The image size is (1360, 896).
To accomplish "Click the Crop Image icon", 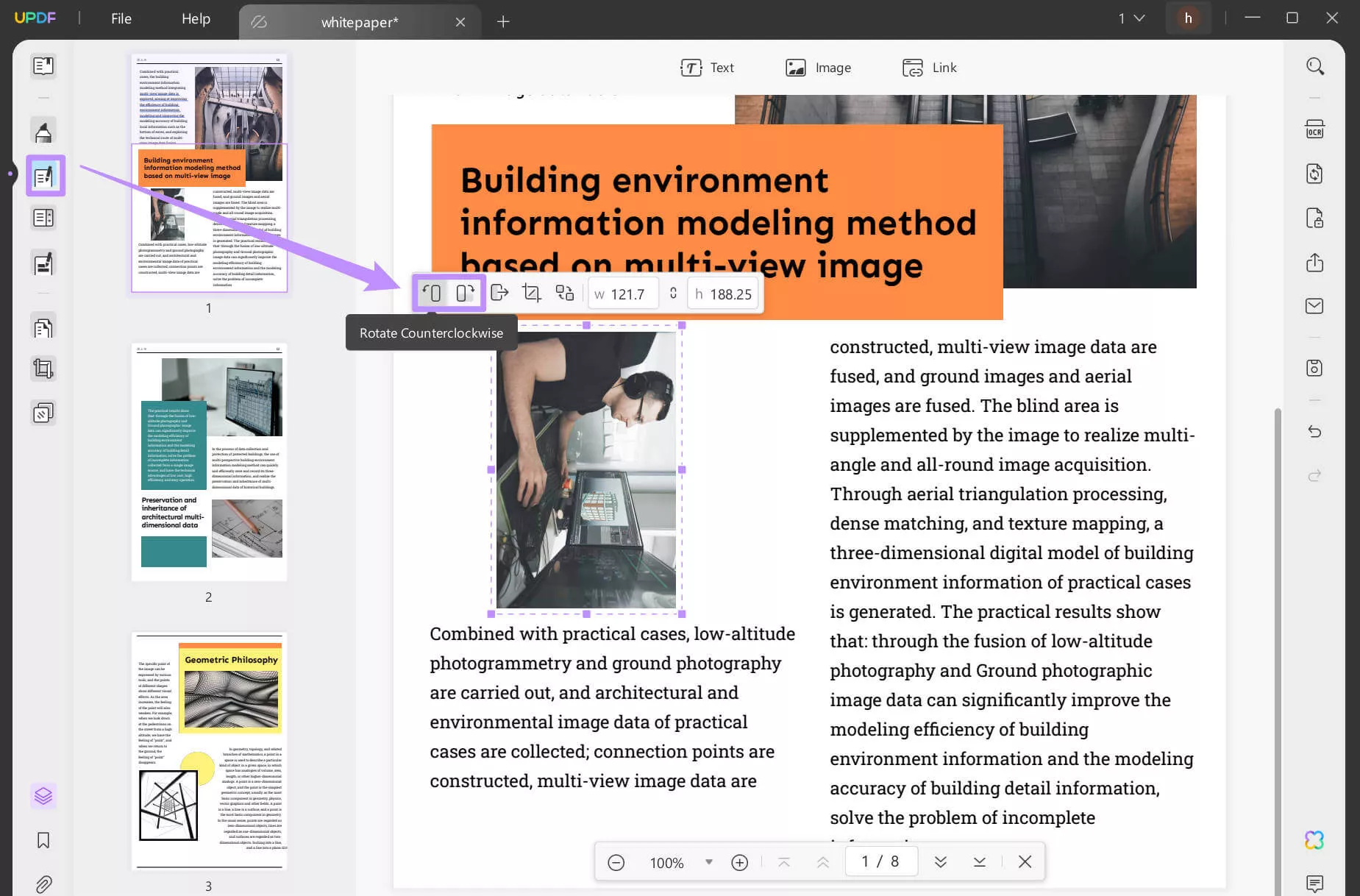I will point(531,294).
